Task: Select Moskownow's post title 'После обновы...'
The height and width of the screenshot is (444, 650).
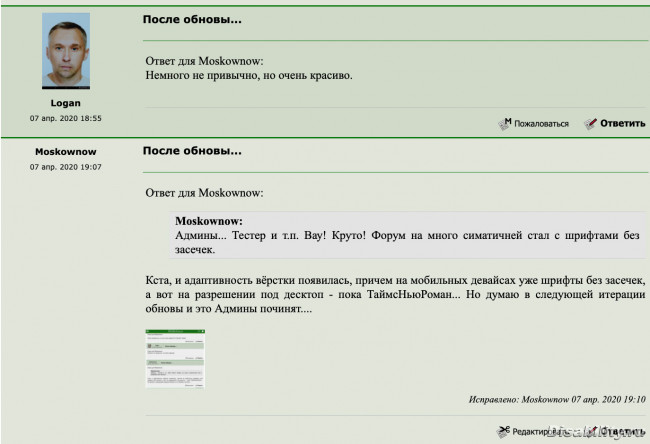Action: coord(192,151)
